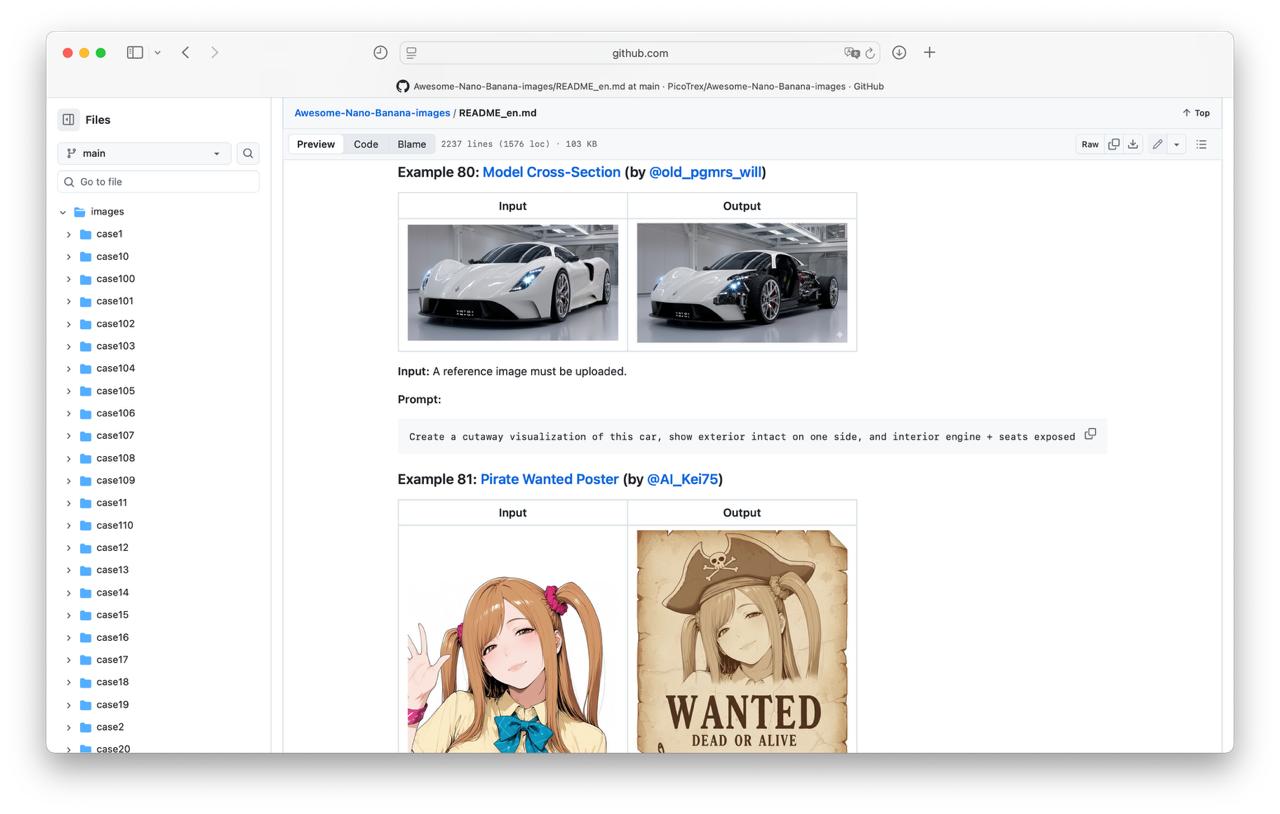The width and height of the screenshot is (1280, 814).
Task: Copy the cutaway prompt code block
Action: tap(1090, 434)
